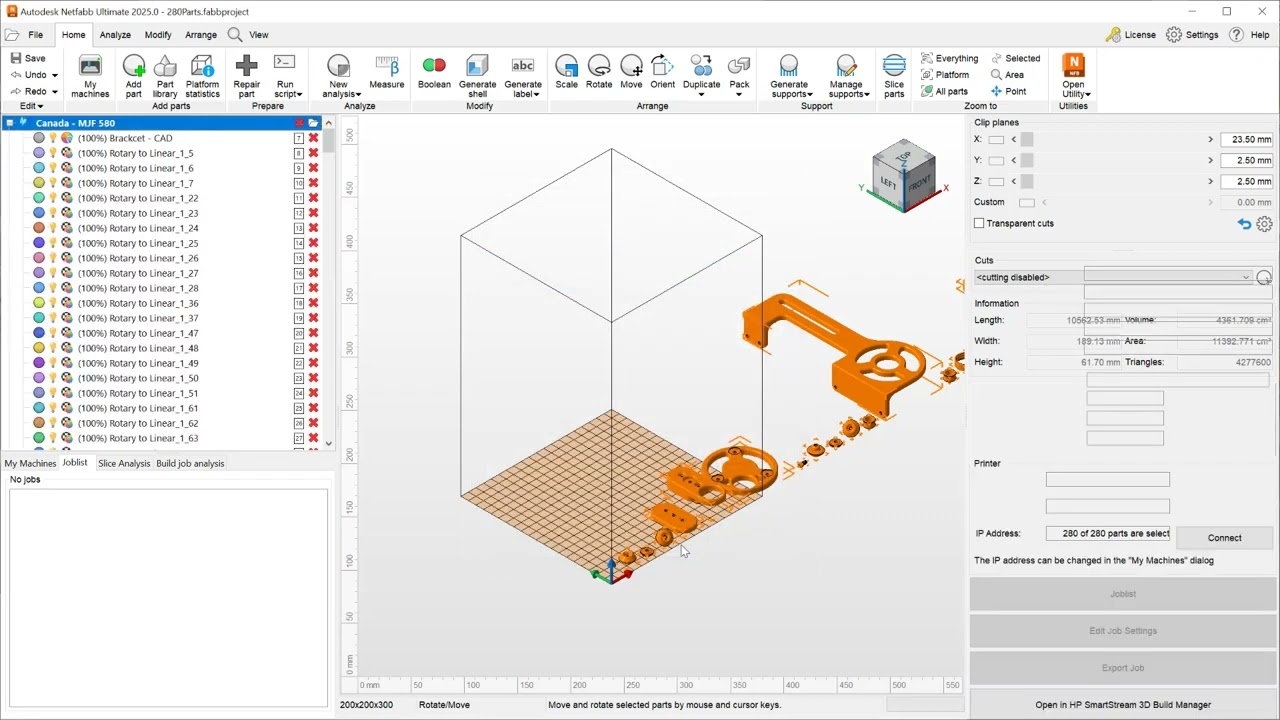
Task: Toggle visibility bulb of Rotary to Linear_1_36
Action: click(x=53, y=303)
